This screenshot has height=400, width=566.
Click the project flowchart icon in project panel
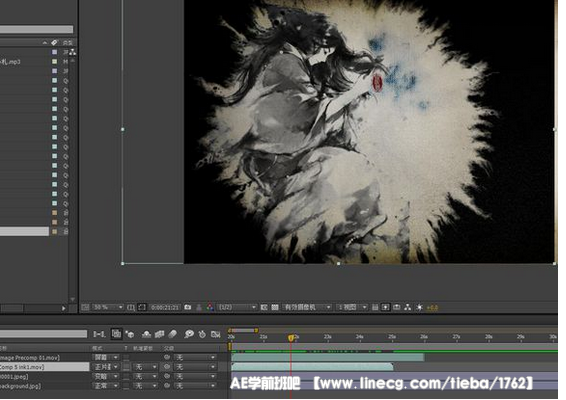pyautogui.click(x=73, y=52)
